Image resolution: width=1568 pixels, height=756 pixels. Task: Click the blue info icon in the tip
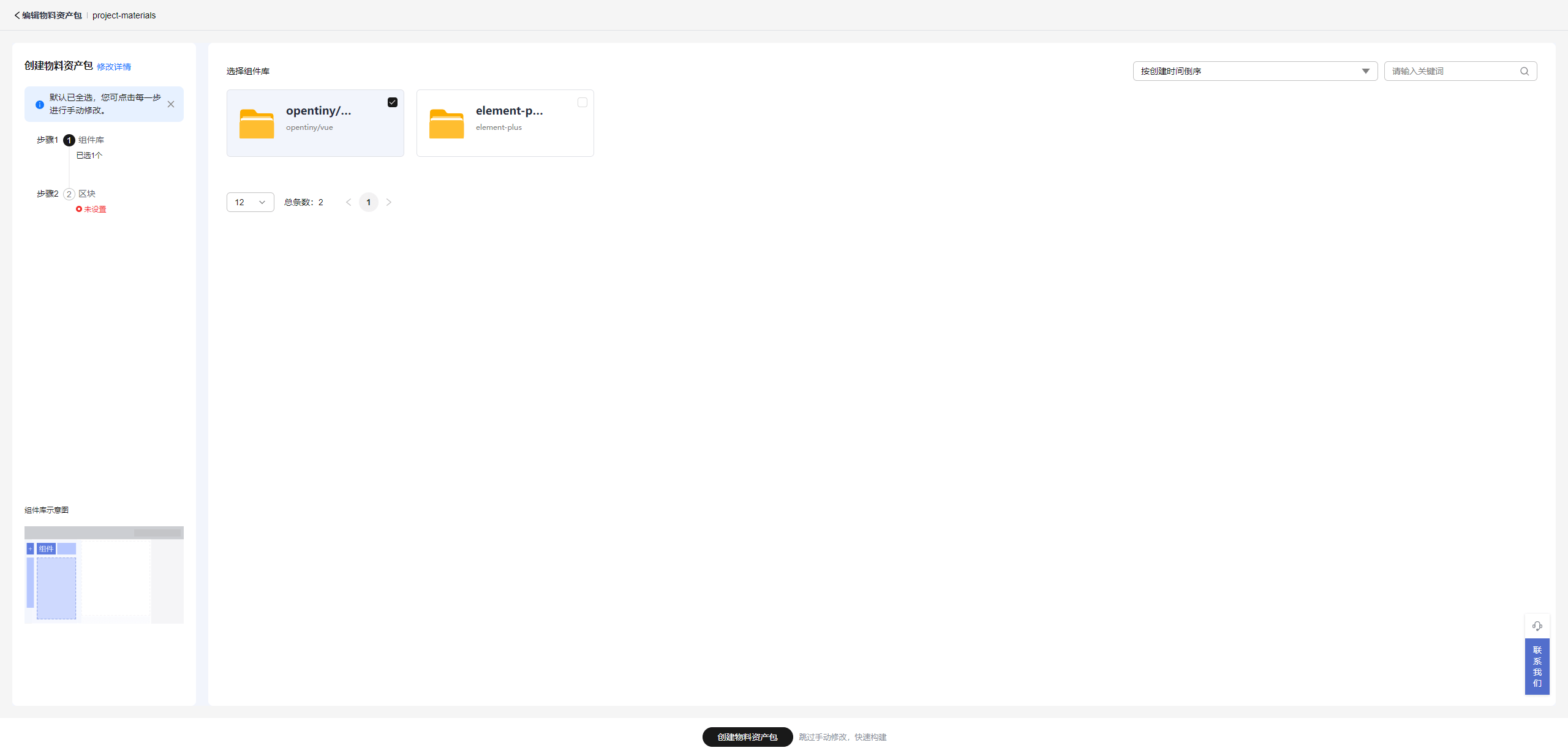click(x=40, y=105)
